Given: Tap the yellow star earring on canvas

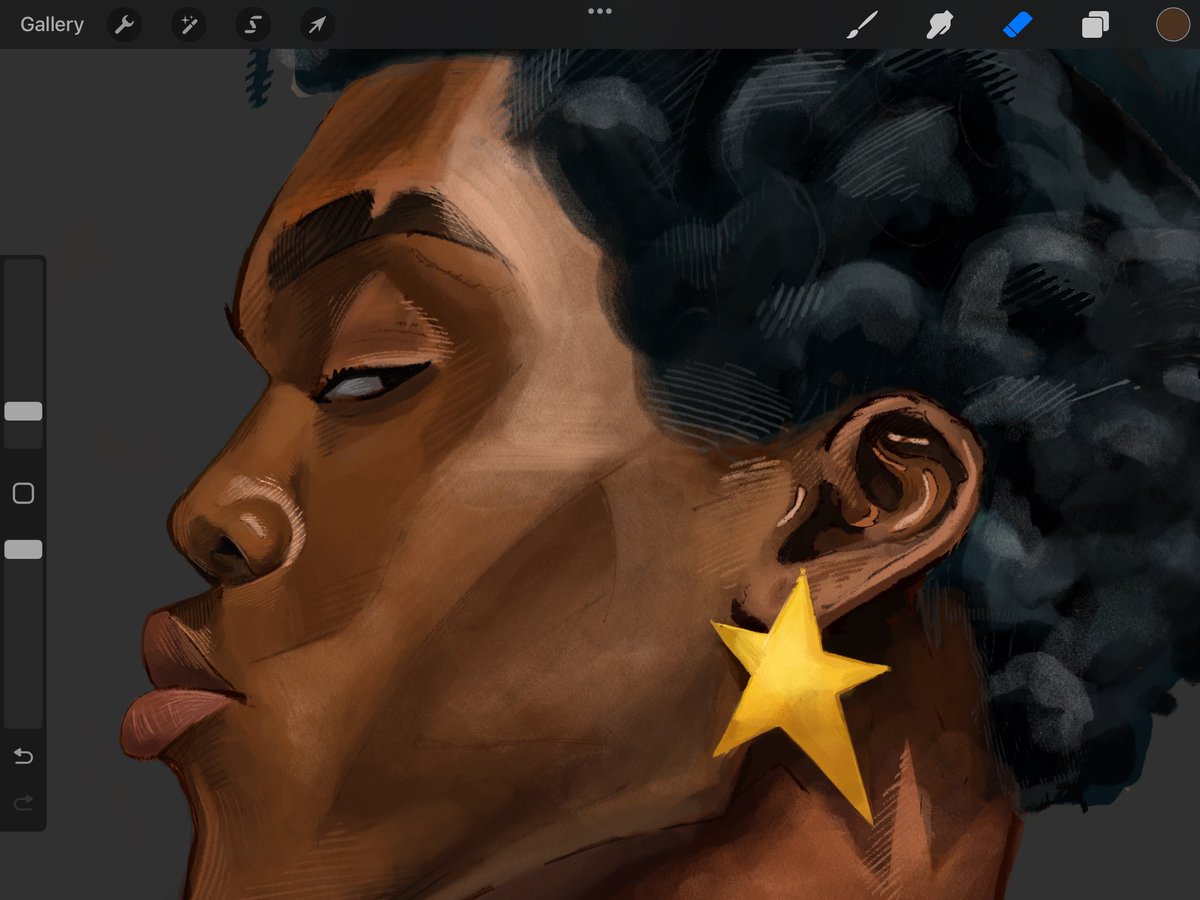Looking at the screenshot, I should [799, 690].
